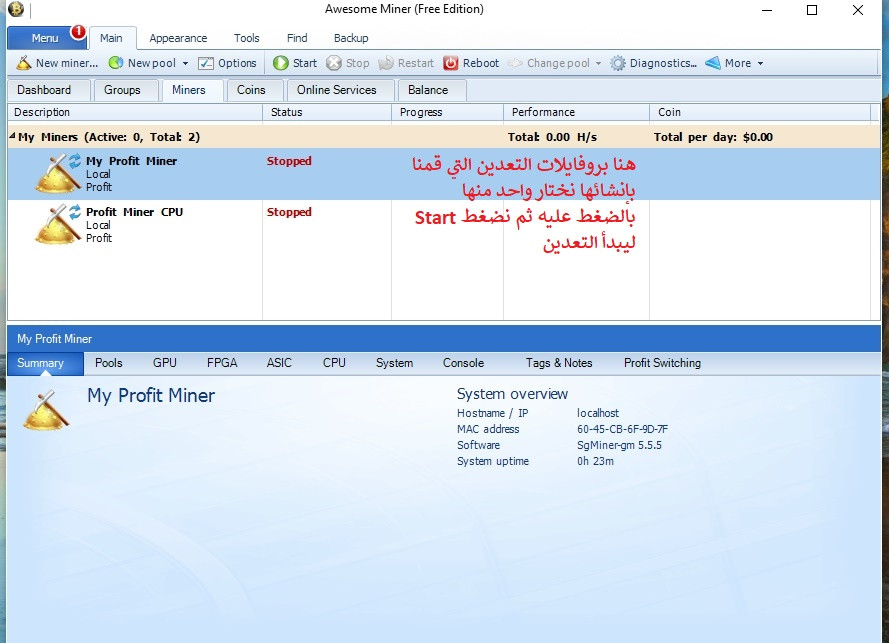Click the New miner... button label

tap(67, 63)
